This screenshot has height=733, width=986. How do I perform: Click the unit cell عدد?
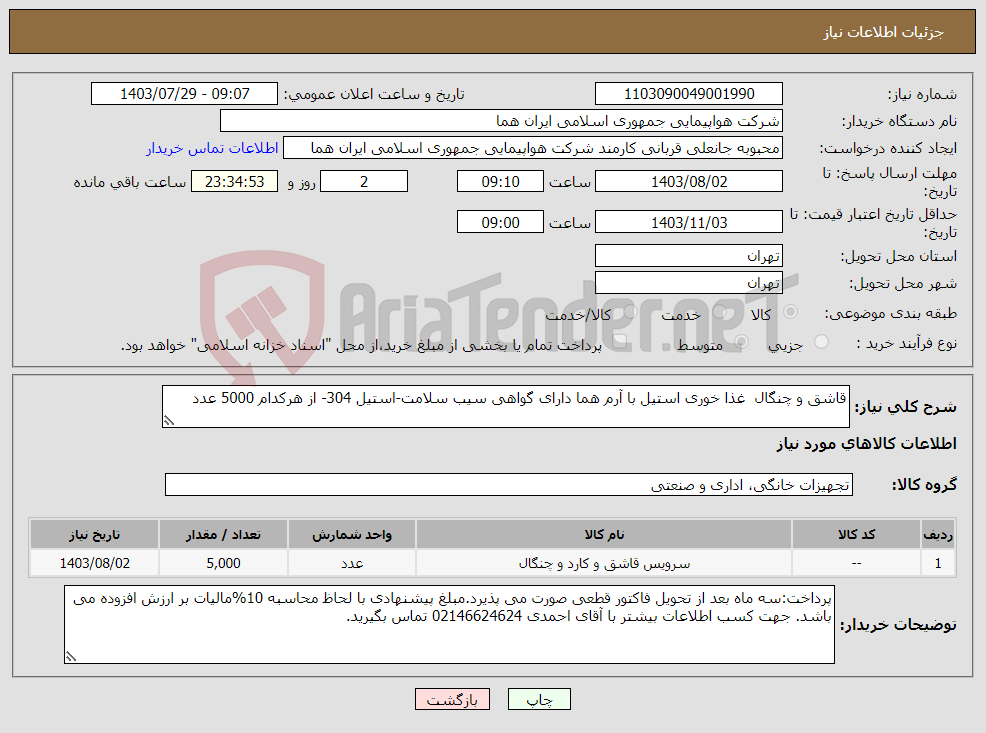click(352, 563)
